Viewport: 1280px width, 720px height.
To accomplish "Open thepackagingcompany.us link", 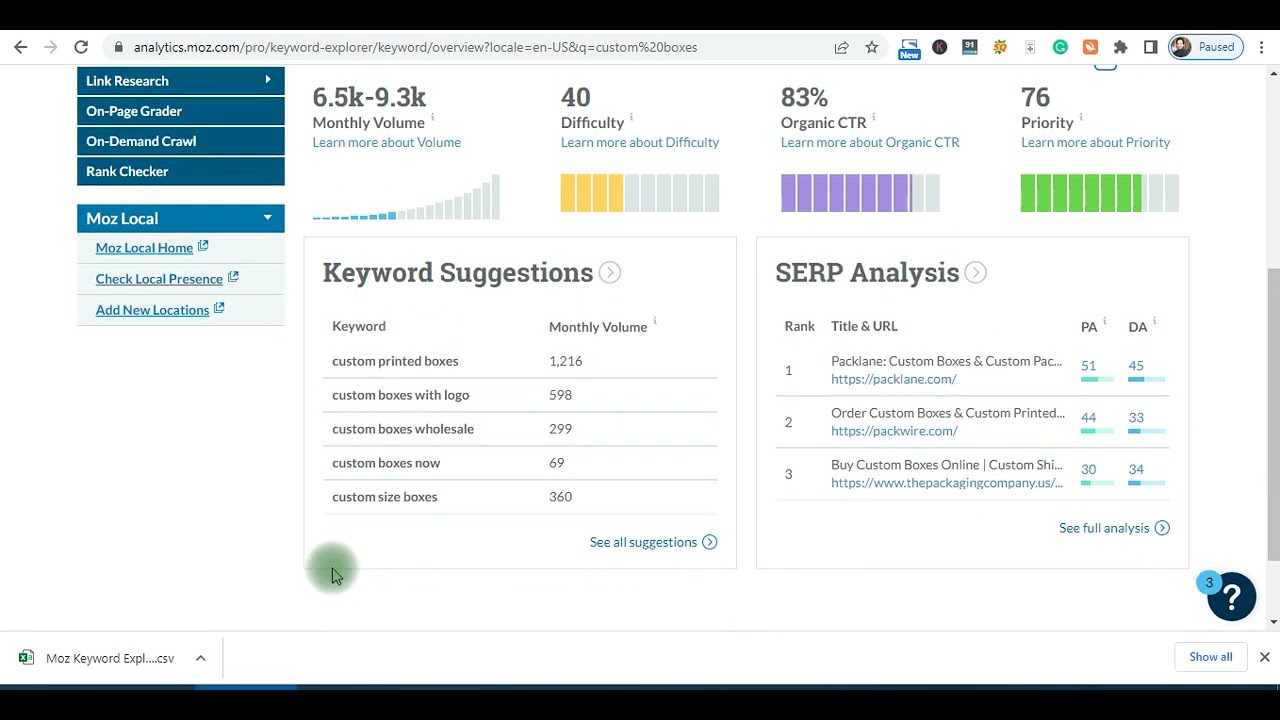I will tap(946, 483).
